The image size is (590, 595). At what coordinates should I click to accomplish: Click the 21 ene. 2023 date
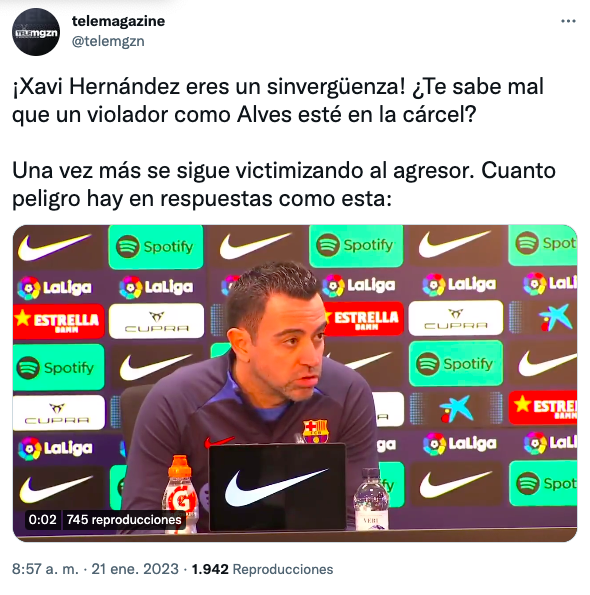[x=135, y=569]
